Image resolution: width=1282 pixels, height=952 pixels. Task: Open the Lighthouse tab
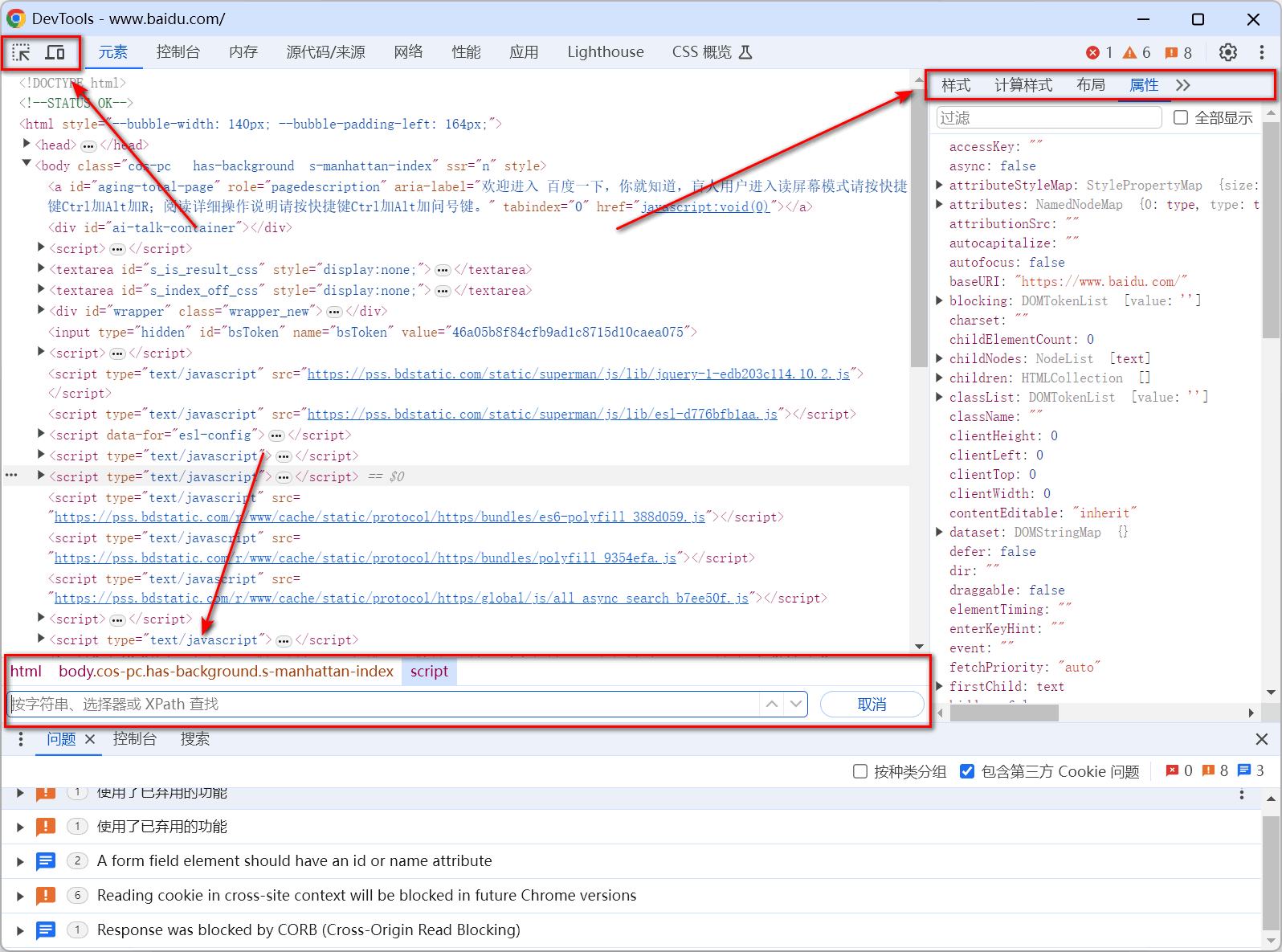[606, 52]
